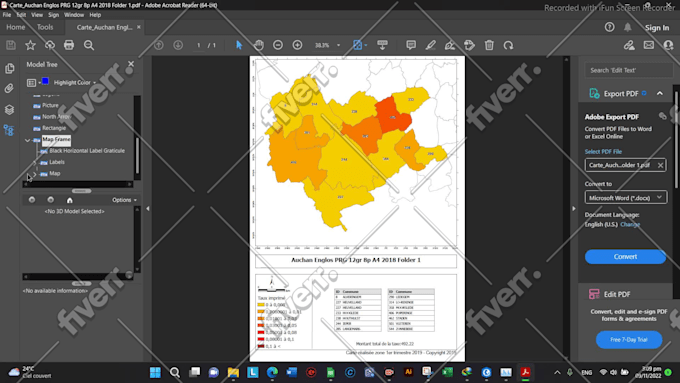
Task: Go to previous page arrow
Action: pos(159,45)
